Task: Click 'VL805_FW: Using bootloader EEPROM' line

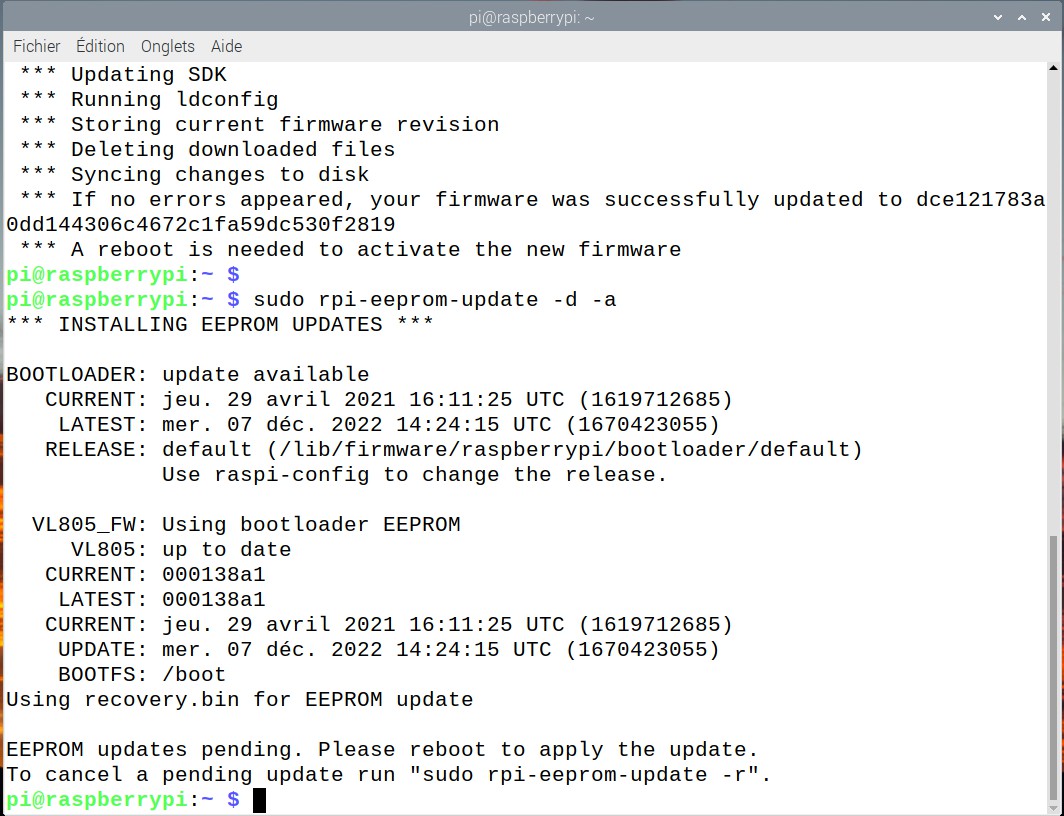Action: (246, 525)
